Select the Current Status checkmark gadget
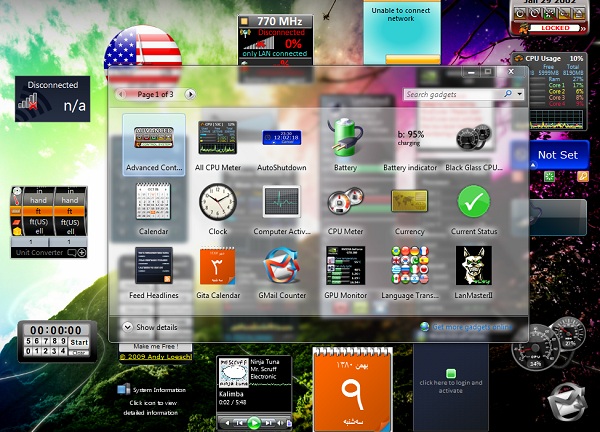The height and width of the screenshot is (432, 600). pyautogui.click(x=473, y=202)
